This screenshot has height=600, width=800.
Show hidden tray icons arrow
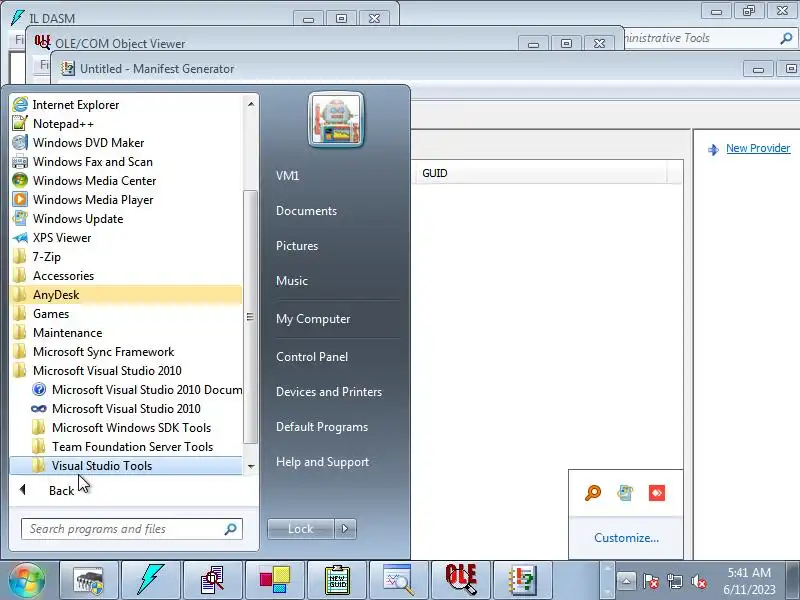tap(627, 581)
